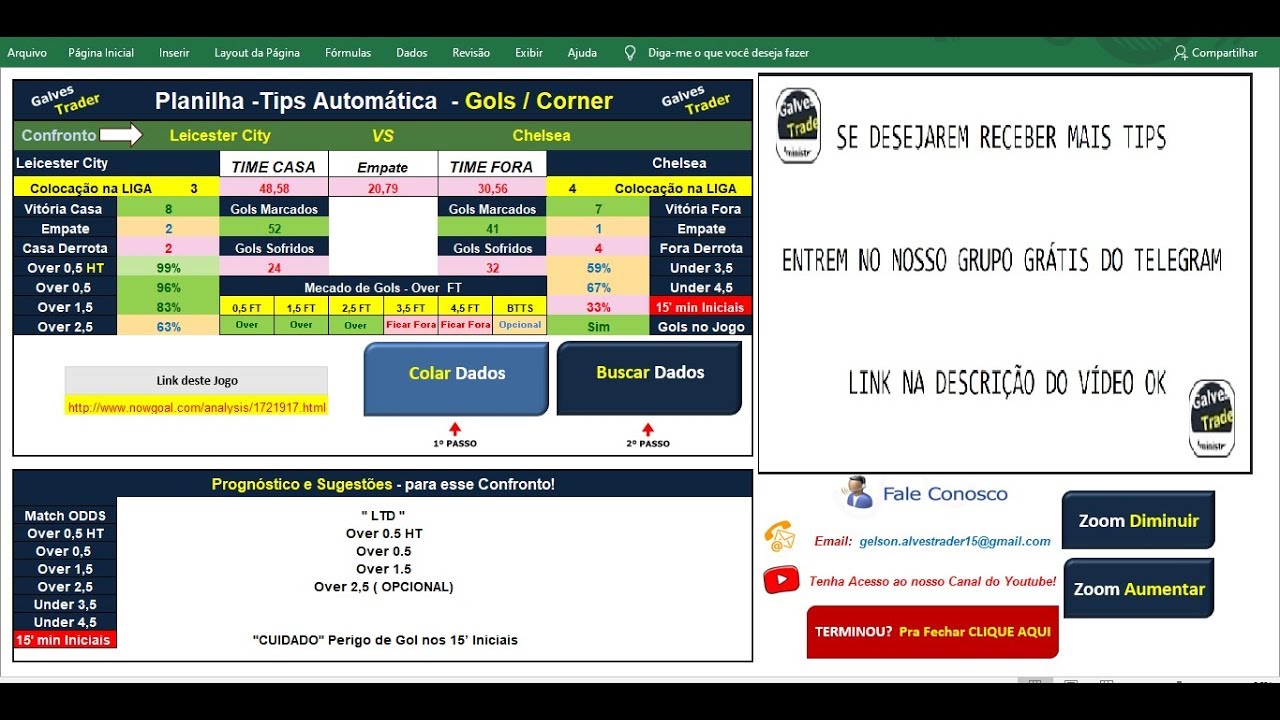The height and width of the screenshot is (720, 1280).
Task: Select the '2,5 FT' market cell
Action: coord(356,308)
